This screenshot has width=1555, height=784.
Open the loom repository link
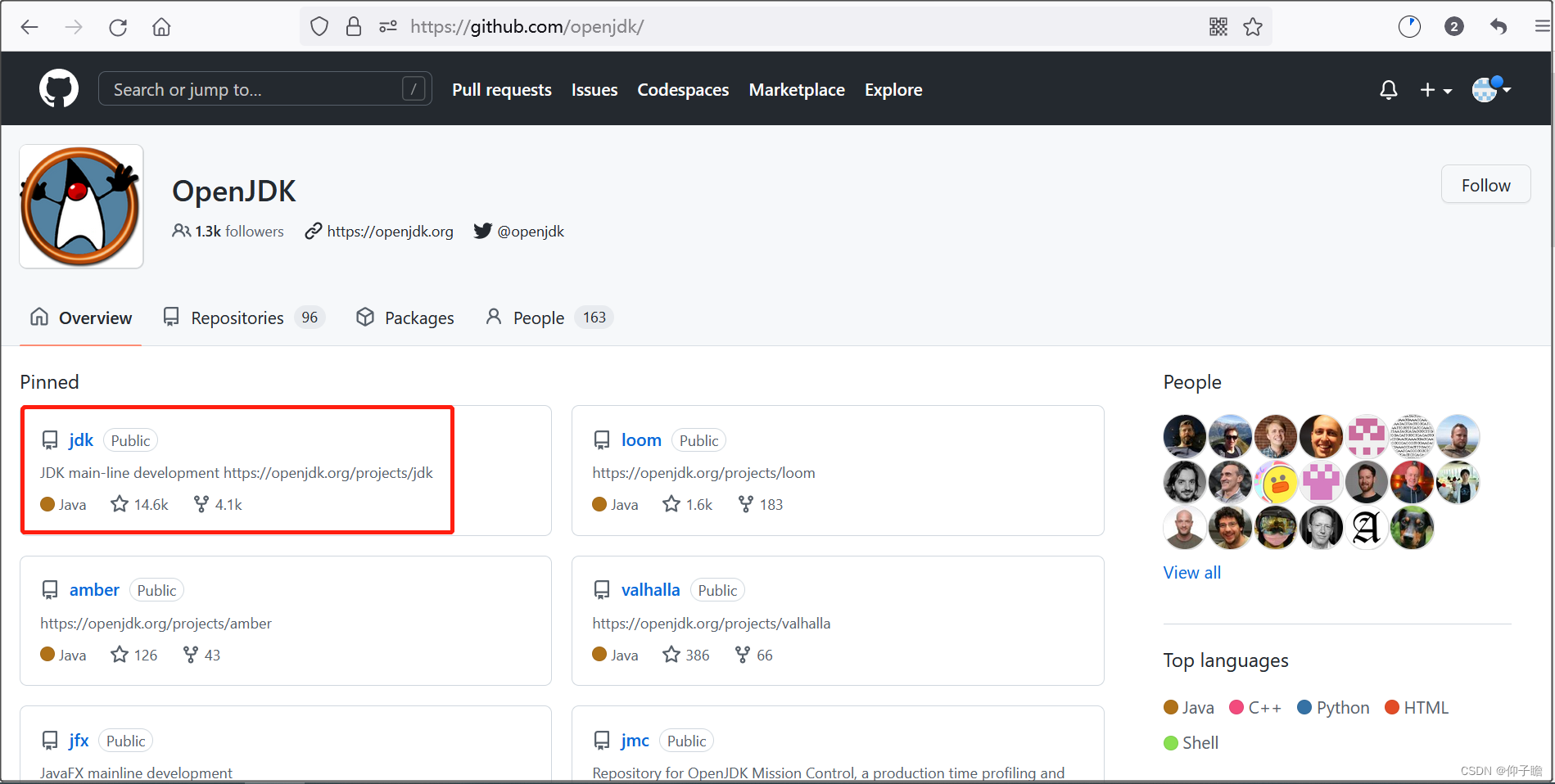coord(641,440)
